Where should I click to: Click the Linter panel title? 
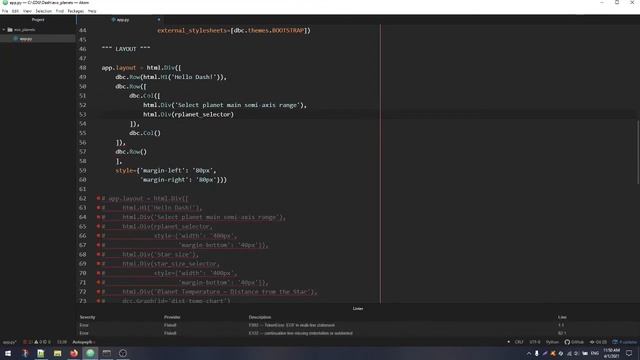tap(358, 309)
